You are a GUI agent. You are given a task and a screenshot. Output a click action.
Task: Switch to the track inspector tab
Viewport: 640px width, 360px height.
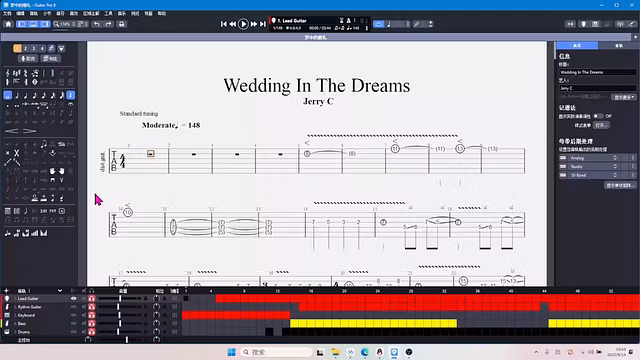(619, 45)
